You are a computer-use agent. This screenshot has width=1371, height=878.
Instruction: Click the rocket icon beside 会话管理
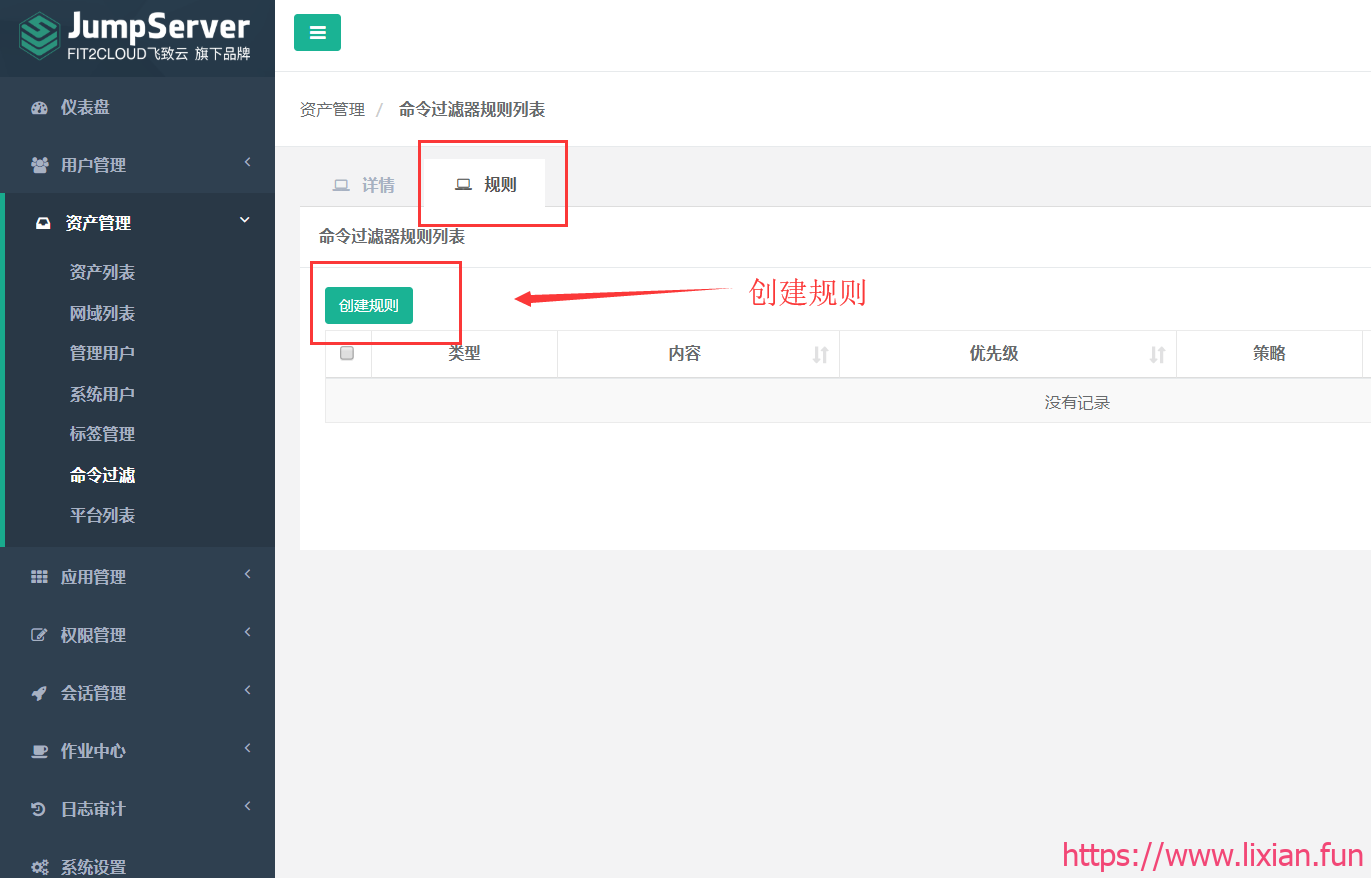39,693
